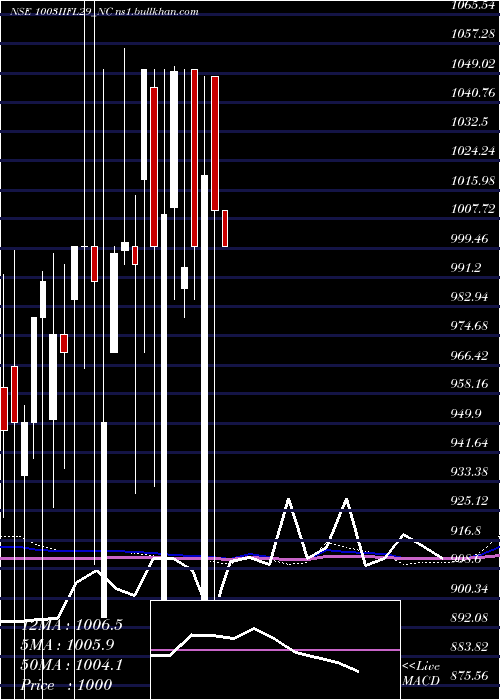Click the 941.64 axis label
Image resolution: width=500 pixels, height=700 pixels.
[470, 442]
